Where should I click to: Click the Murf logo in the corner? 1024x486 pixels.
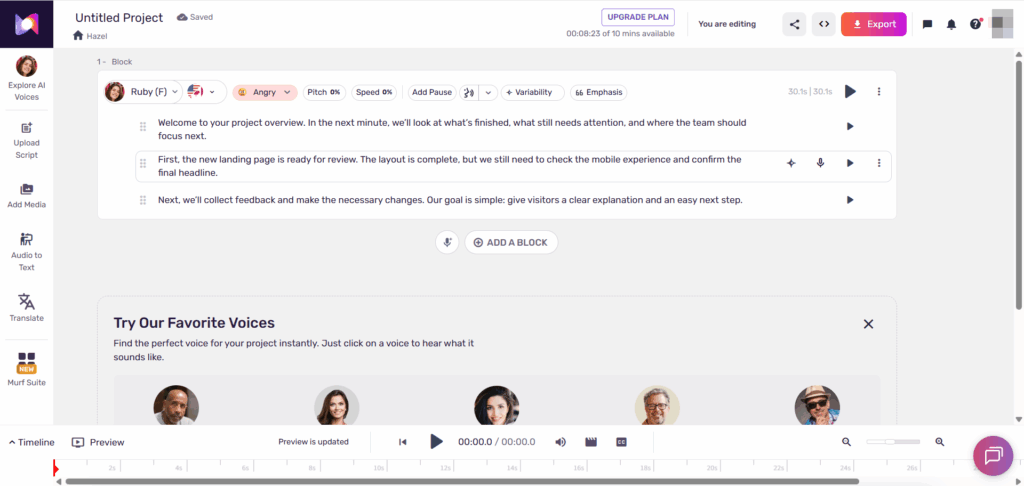[27, 24]
